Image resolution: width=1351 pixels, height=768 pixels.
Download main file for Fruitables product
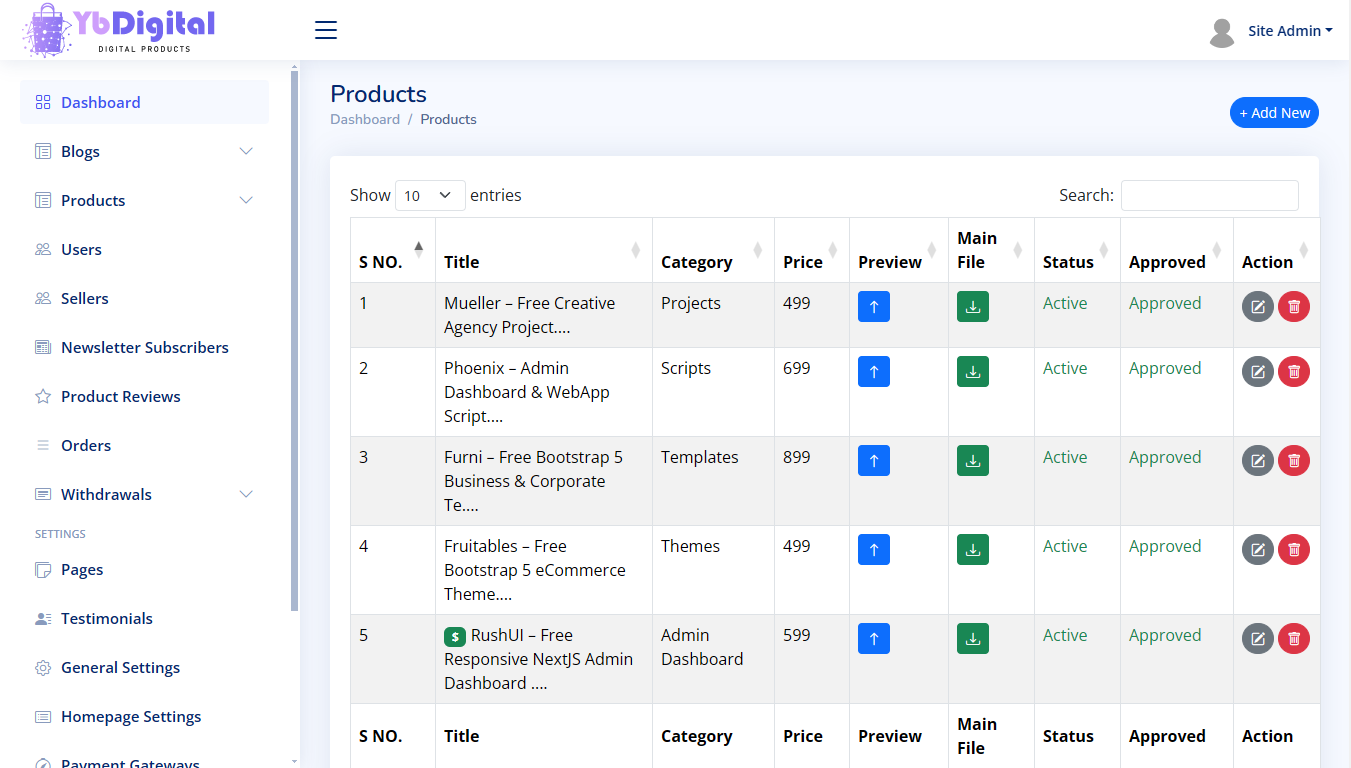click(973, 550)
